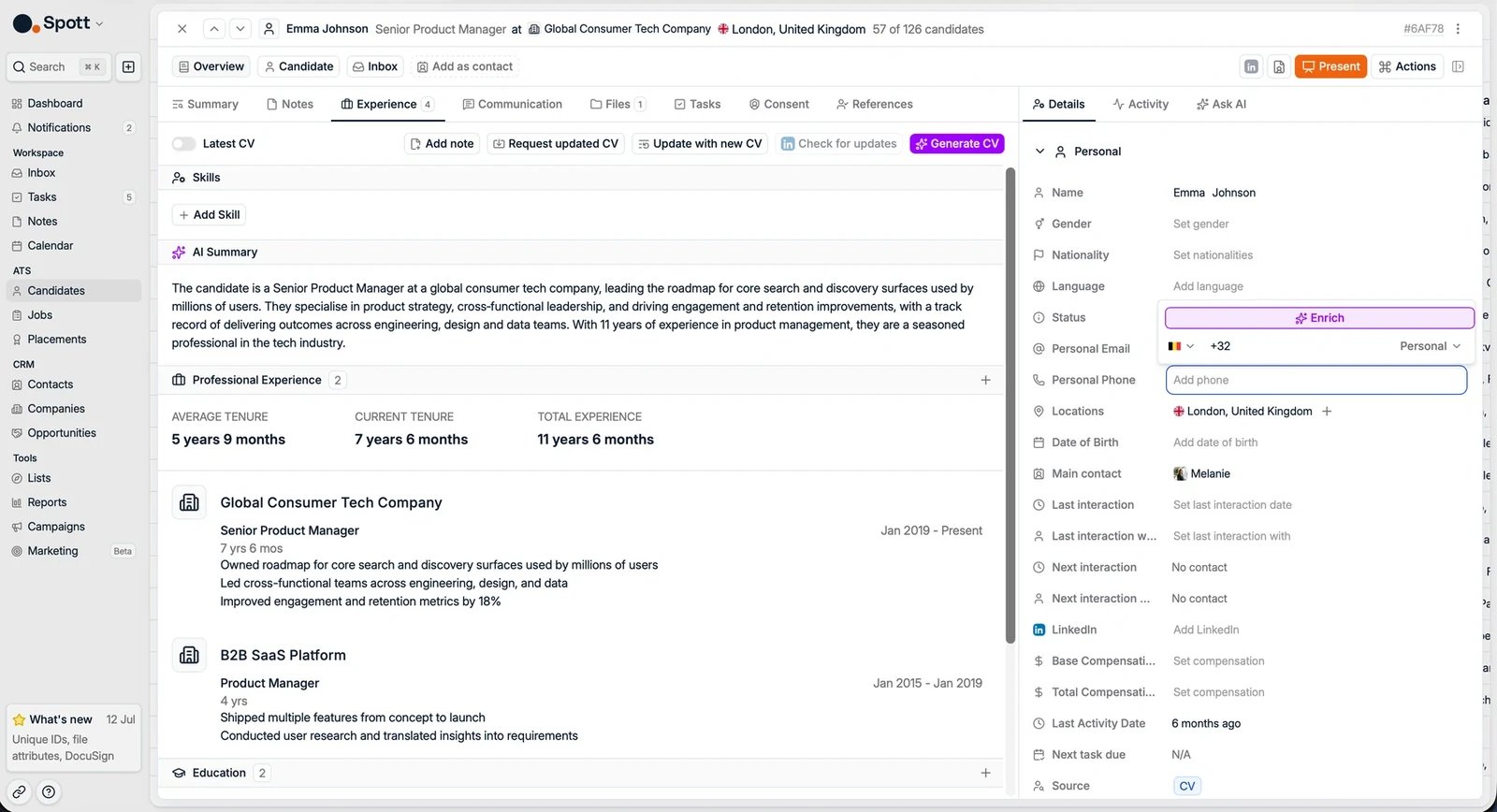Viewport: 1497px width, 812px height.
Task: Click the Add note button
Action: (x=443, y=143)
